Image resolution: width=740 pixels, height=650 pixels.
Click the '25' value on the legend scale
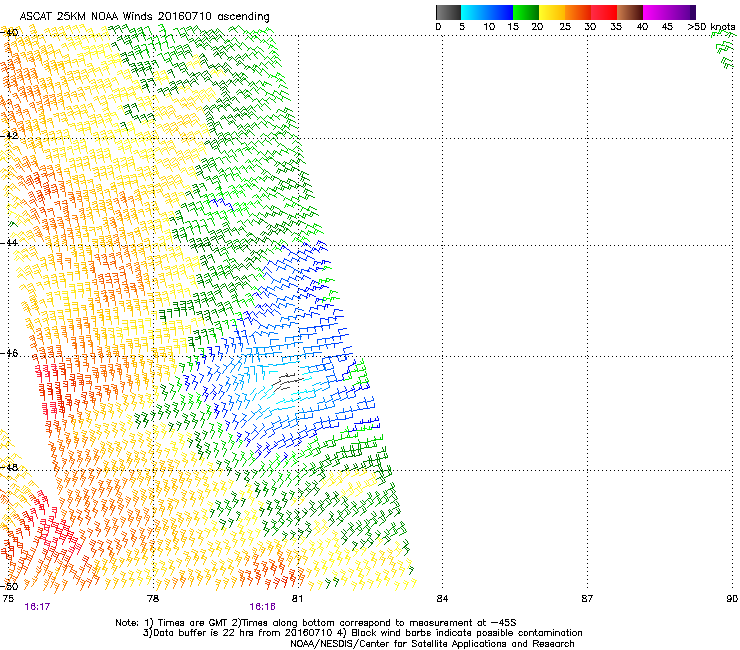coord(565,27)
